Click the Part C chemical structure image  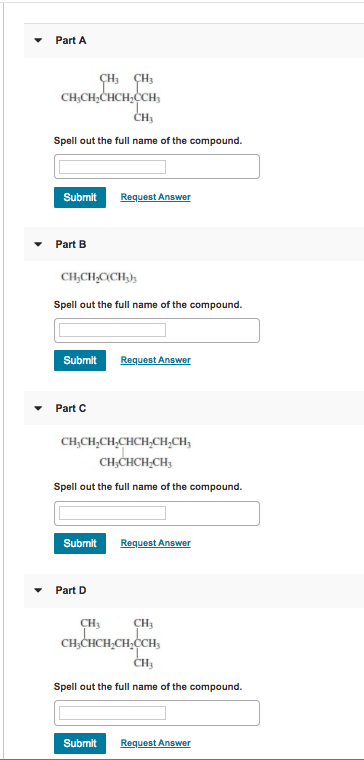[x=126, y=452]
